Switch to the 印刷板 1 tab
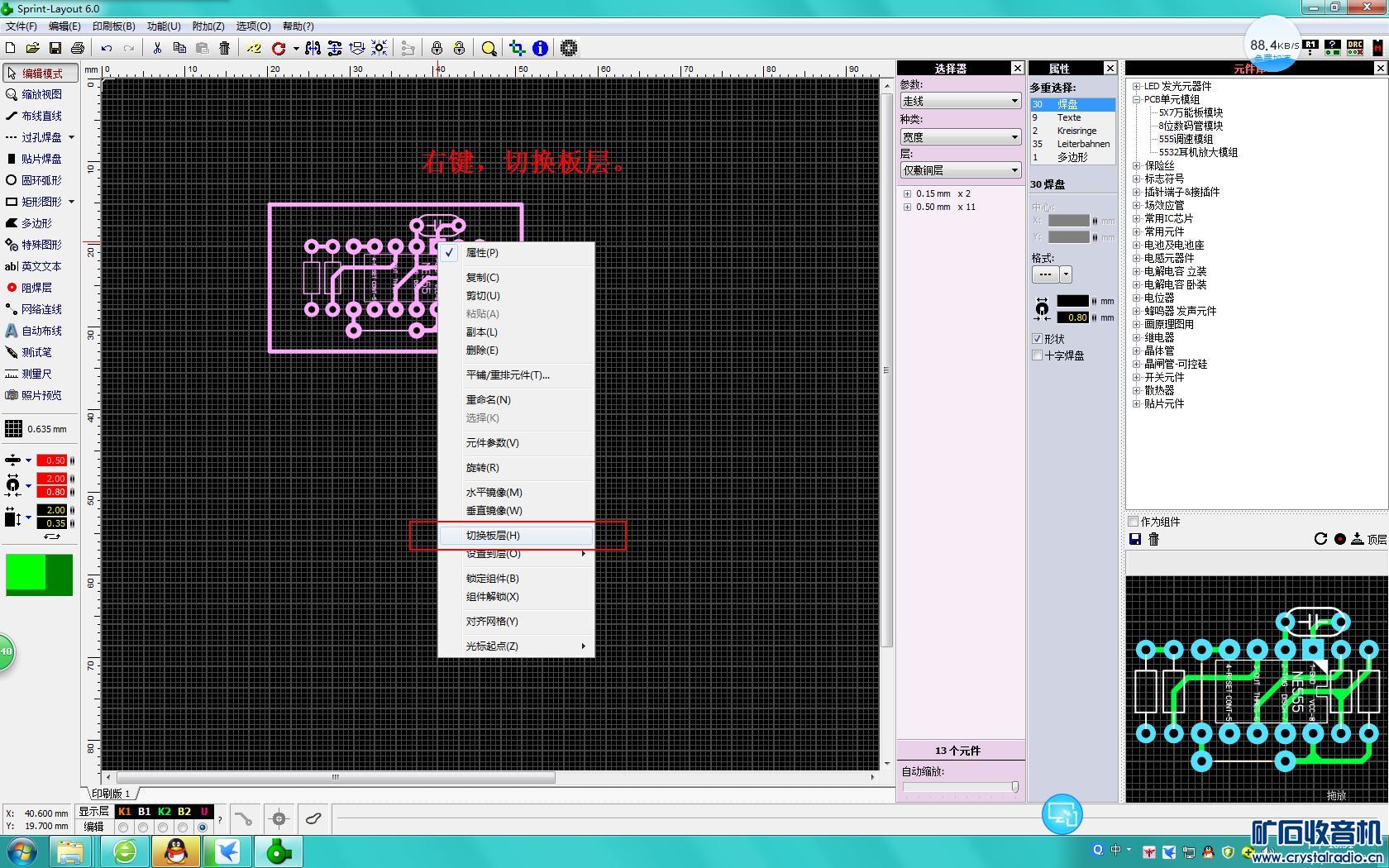The width and height of the screenshot is (1389, 868). click(x=111, y=794)
